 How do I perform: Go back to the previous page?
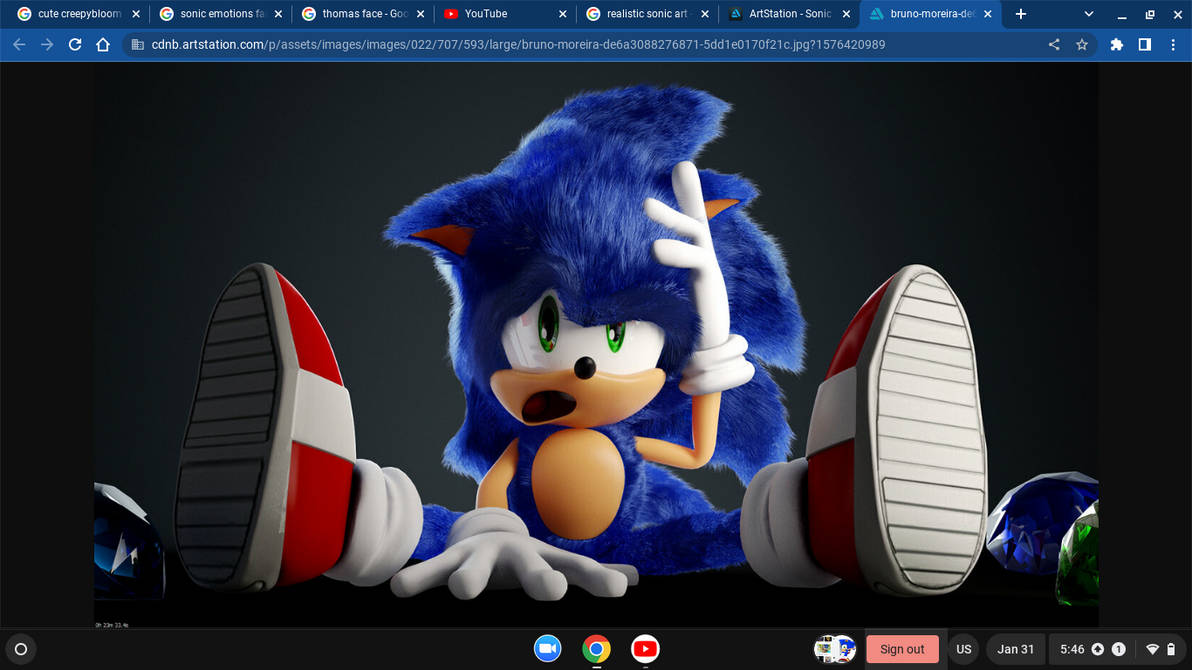[19, 45]
